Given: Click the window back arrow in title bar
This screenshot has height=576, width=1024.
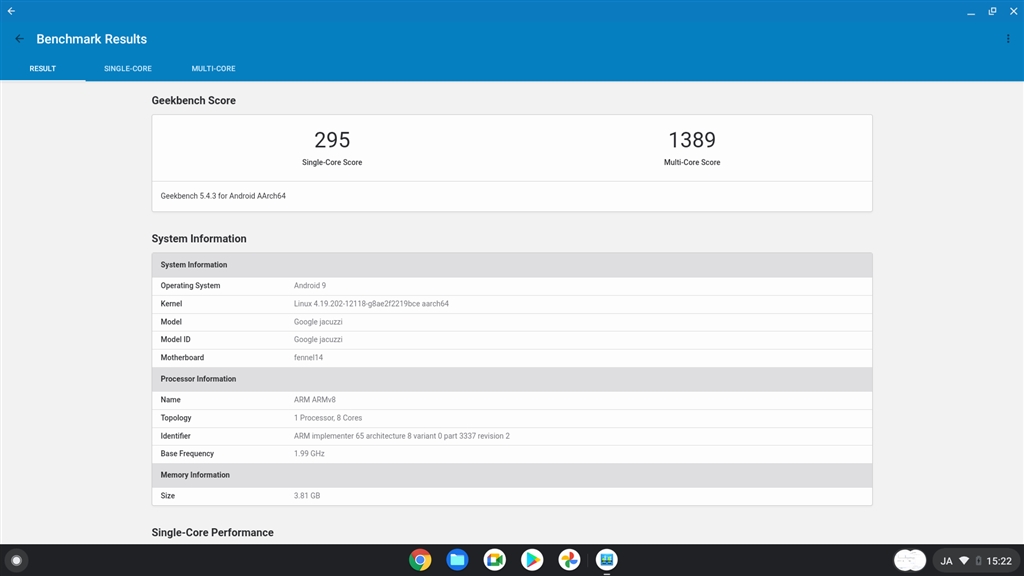Looking at the screenshot, I should [x=11, y=11].
